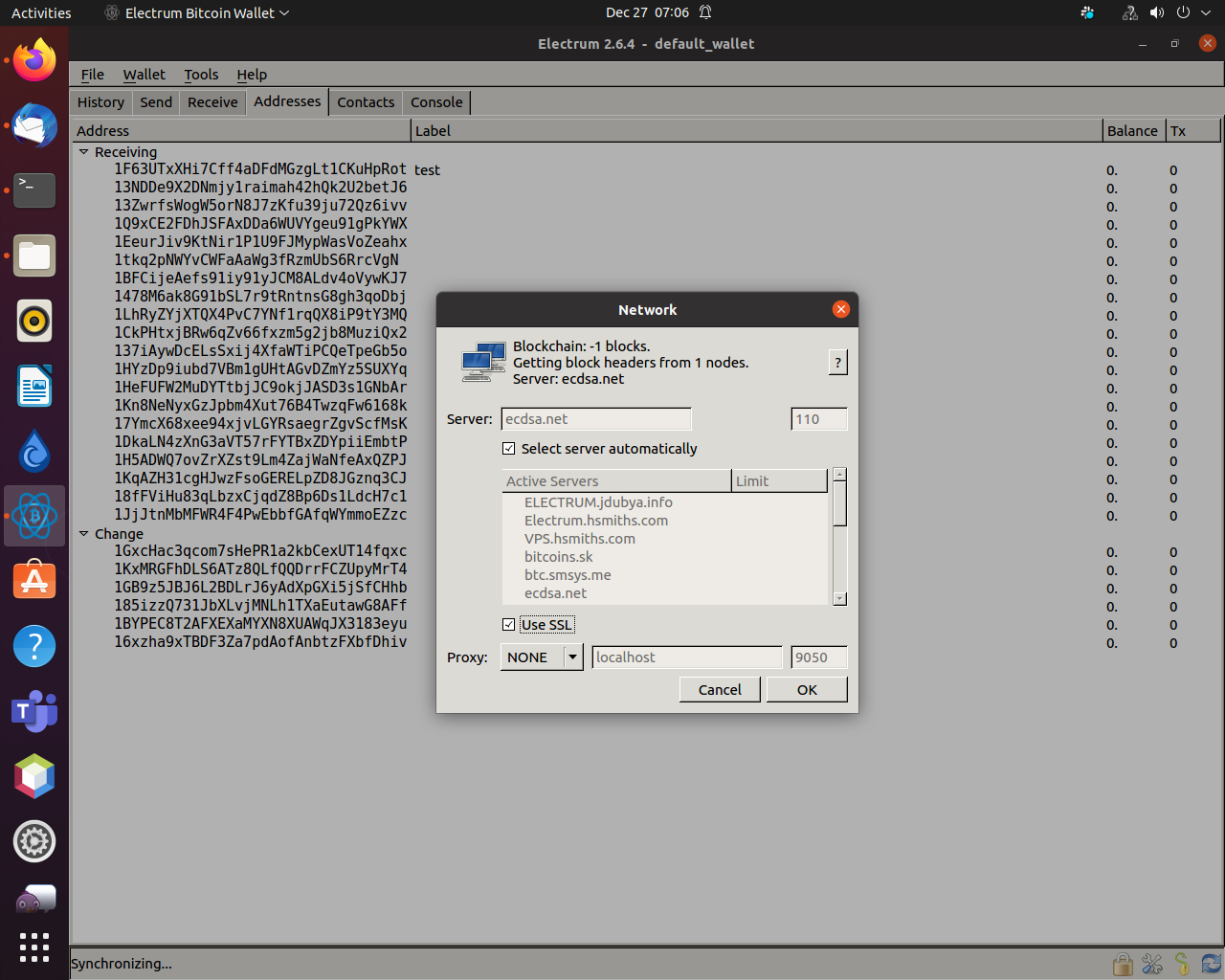The image size is (1225, 980).
Task: Click the Server hostname field ecdsa.net
Action: pyautogui.click(x=596, y=419)
